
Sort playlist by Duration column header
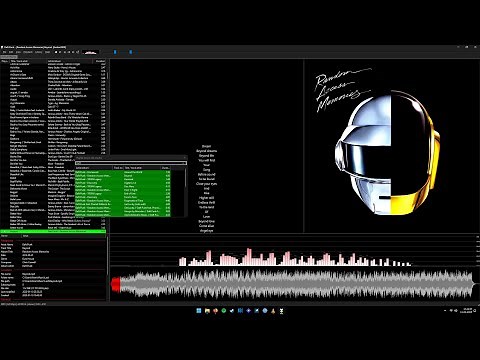click(x=100, y=61)
